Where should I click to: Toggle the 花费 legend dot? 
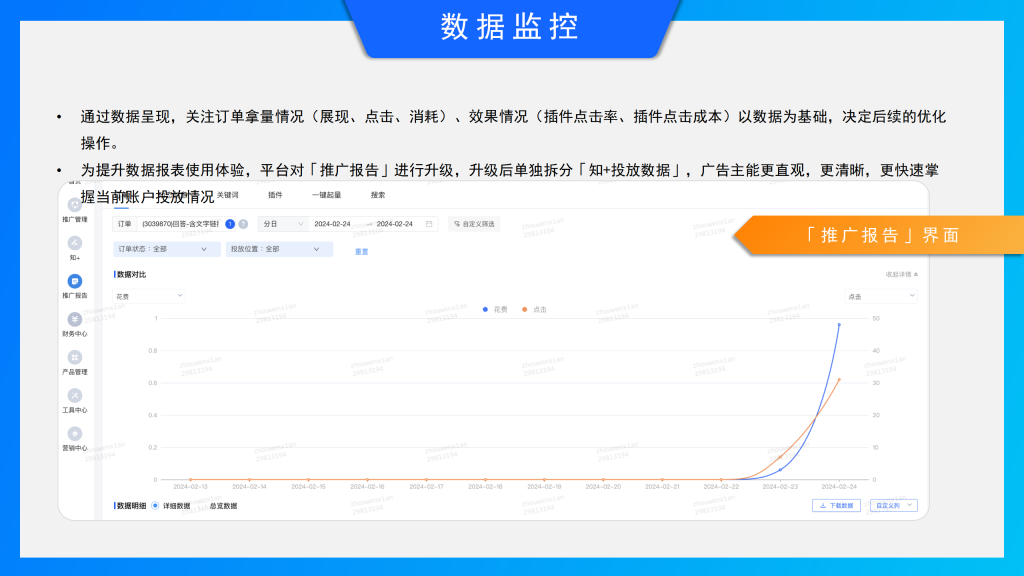click(485, 310)
